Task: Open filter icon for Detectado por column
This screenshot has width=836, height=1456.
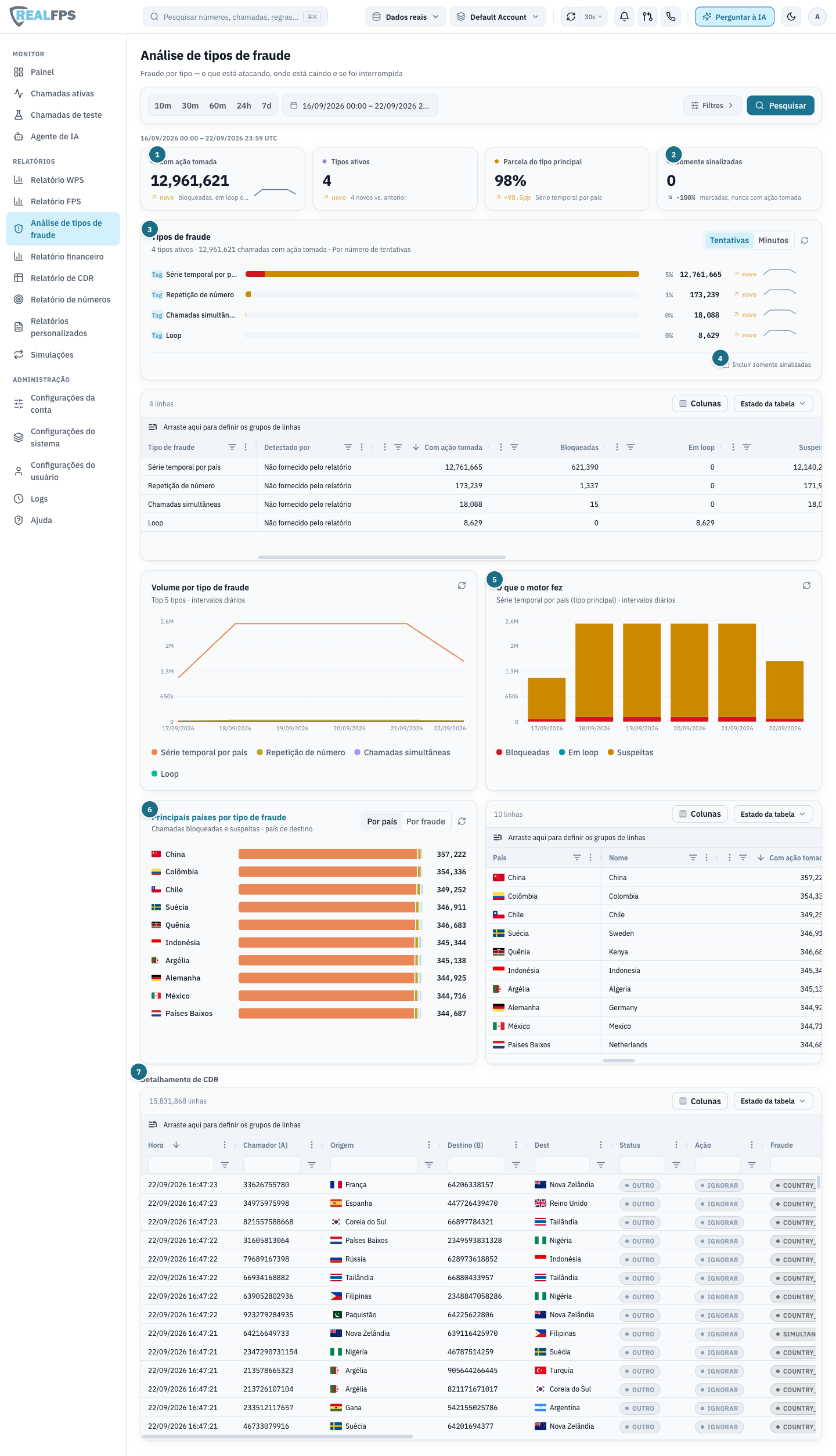Action: pos(348,448)
